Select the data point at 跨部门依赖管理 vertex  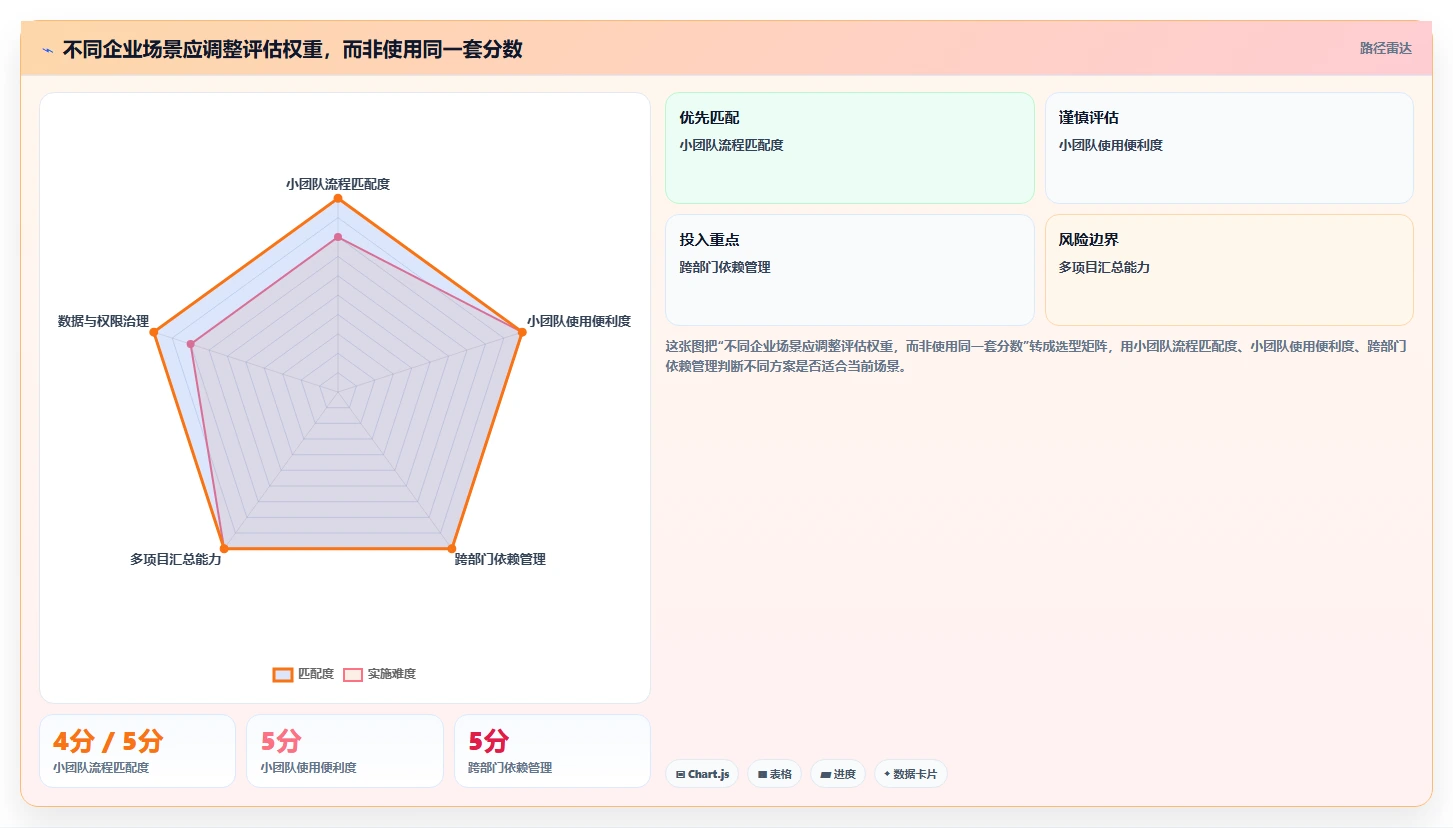[451, 548]
